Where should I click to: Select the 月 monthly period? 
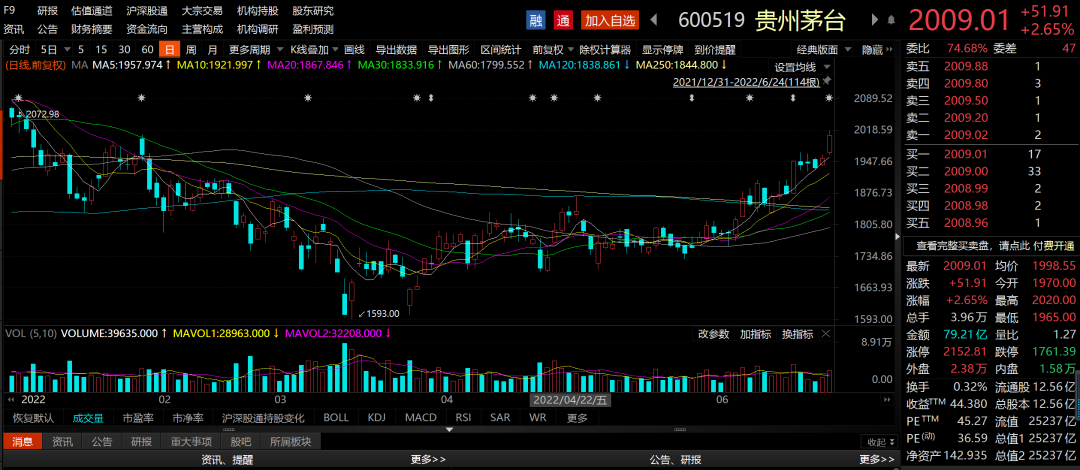point(212,50)
